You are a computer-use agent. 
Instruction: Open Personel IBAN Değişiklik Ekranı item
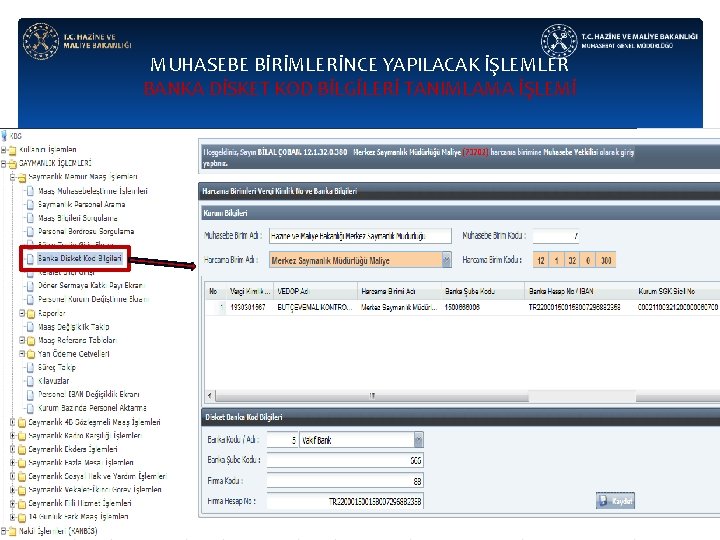[89, 394]
